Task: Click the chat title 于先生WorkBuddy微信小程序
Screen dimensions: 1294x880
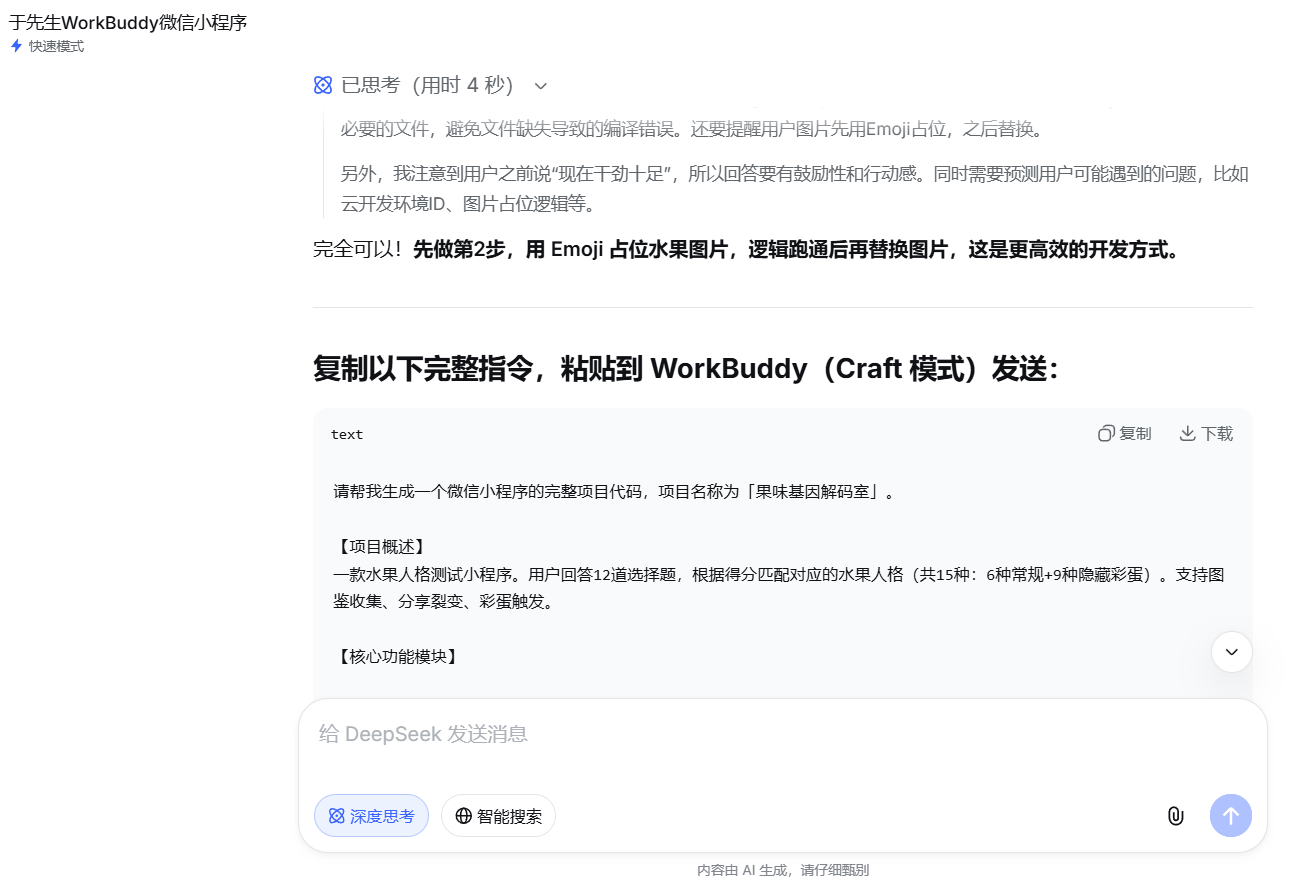Action: [128, 22]
